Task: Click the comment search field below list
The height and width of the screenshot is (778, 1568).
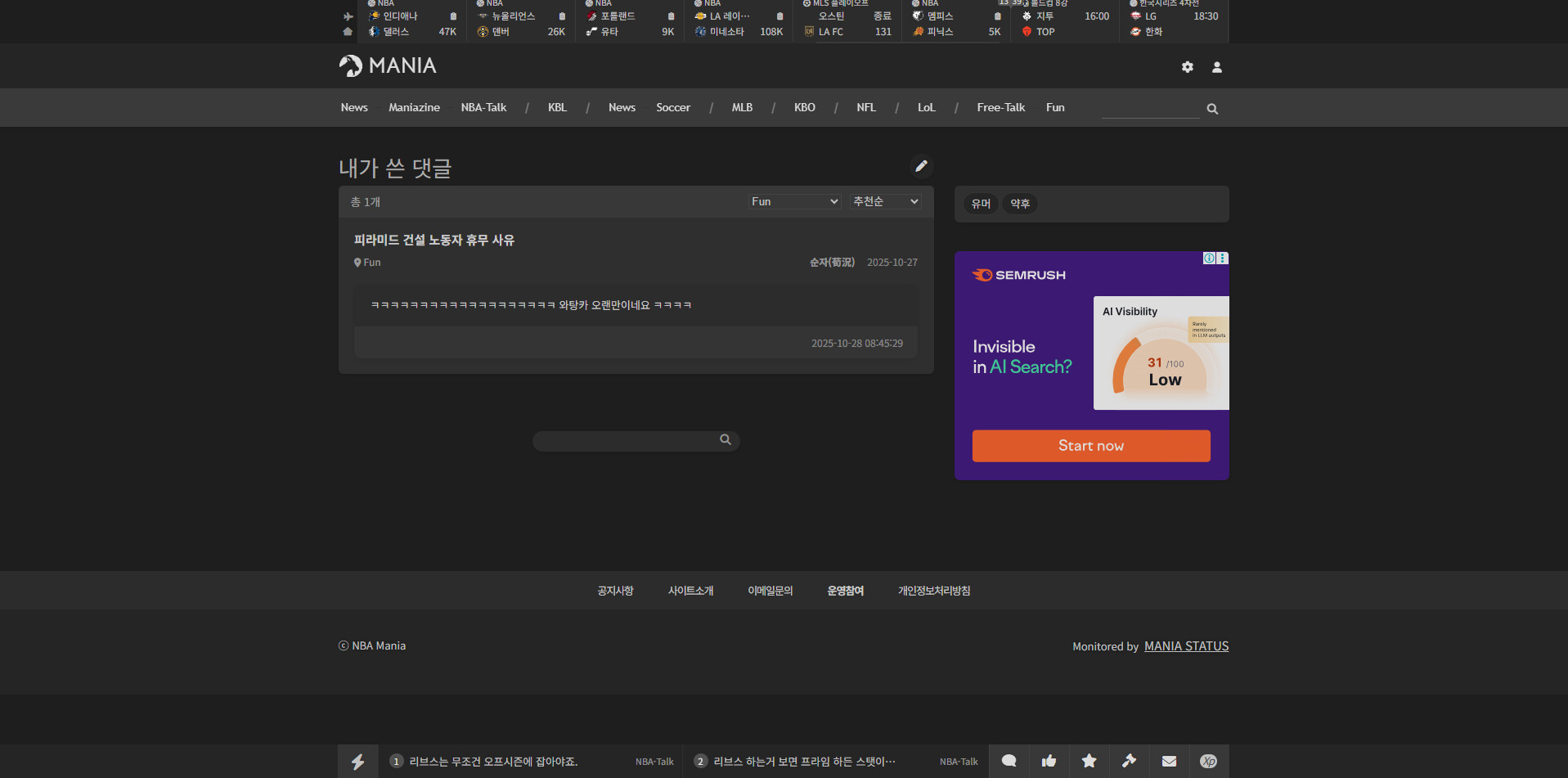Action: (626, 441)
